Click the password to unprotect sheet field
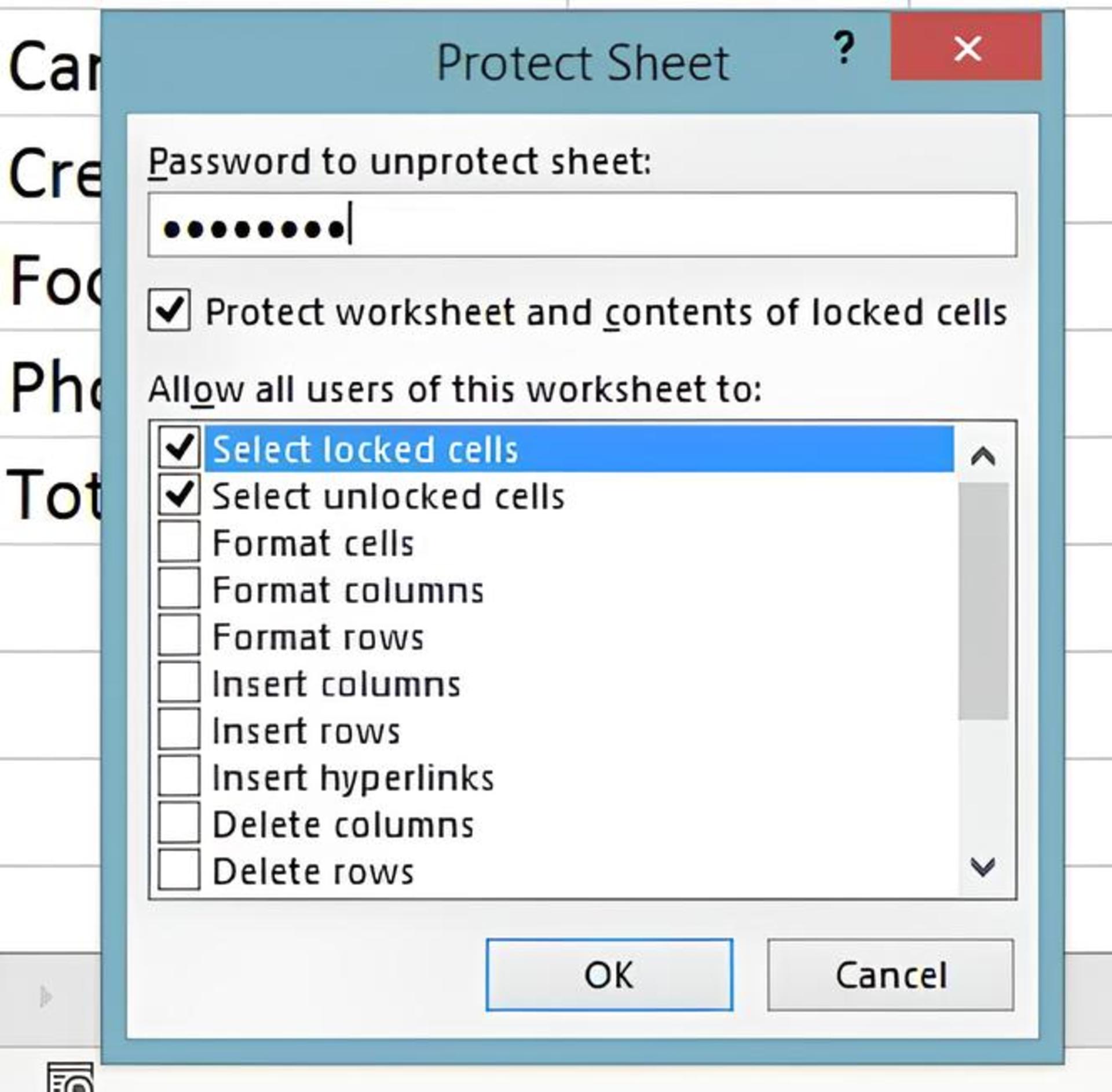The image size is (1112, 1092). click(582, 225)
